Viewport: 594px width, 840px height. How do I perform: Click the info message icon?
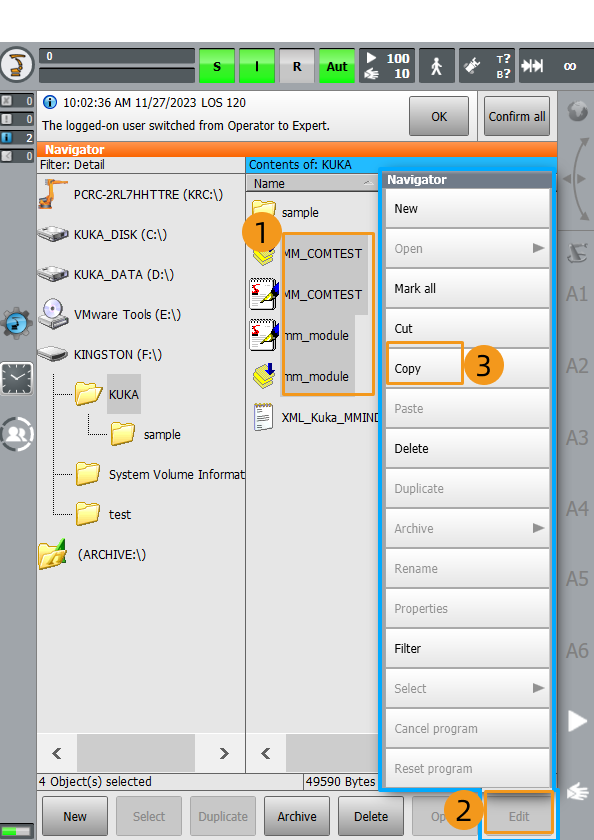[50, 102]
